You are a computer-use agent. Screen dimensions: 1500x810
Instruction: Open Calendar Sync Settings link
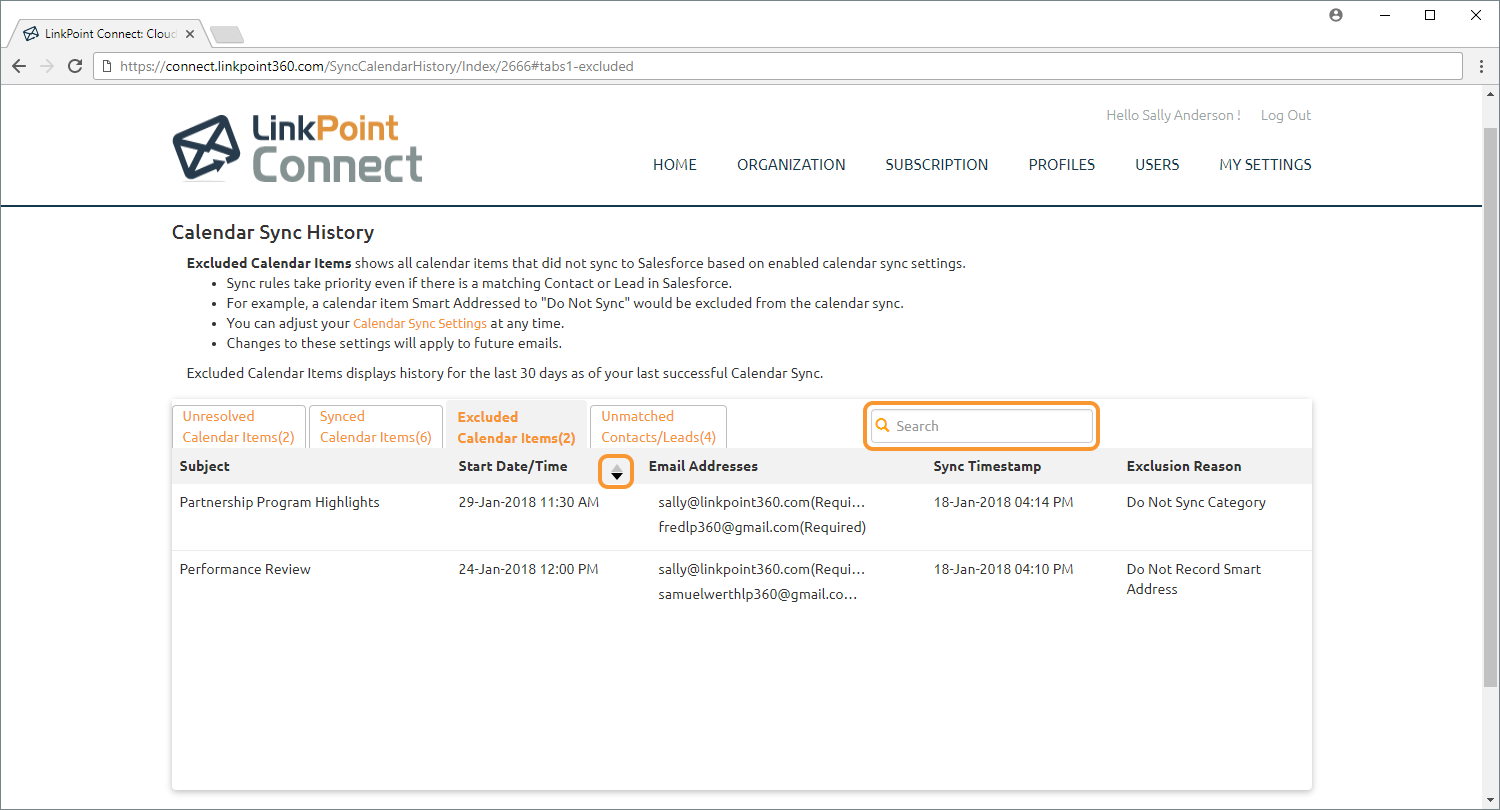[420, 324]
